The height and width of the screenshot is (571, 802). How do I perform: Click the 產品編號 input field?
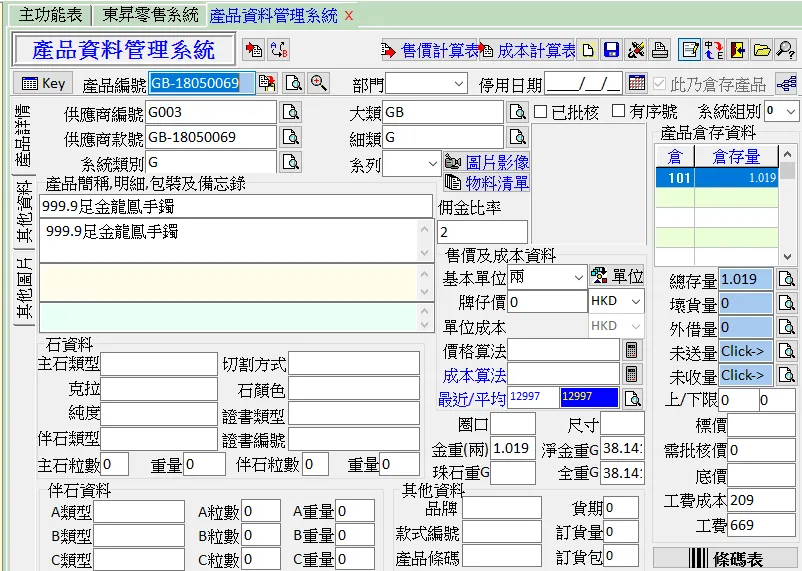coord(202,83)
